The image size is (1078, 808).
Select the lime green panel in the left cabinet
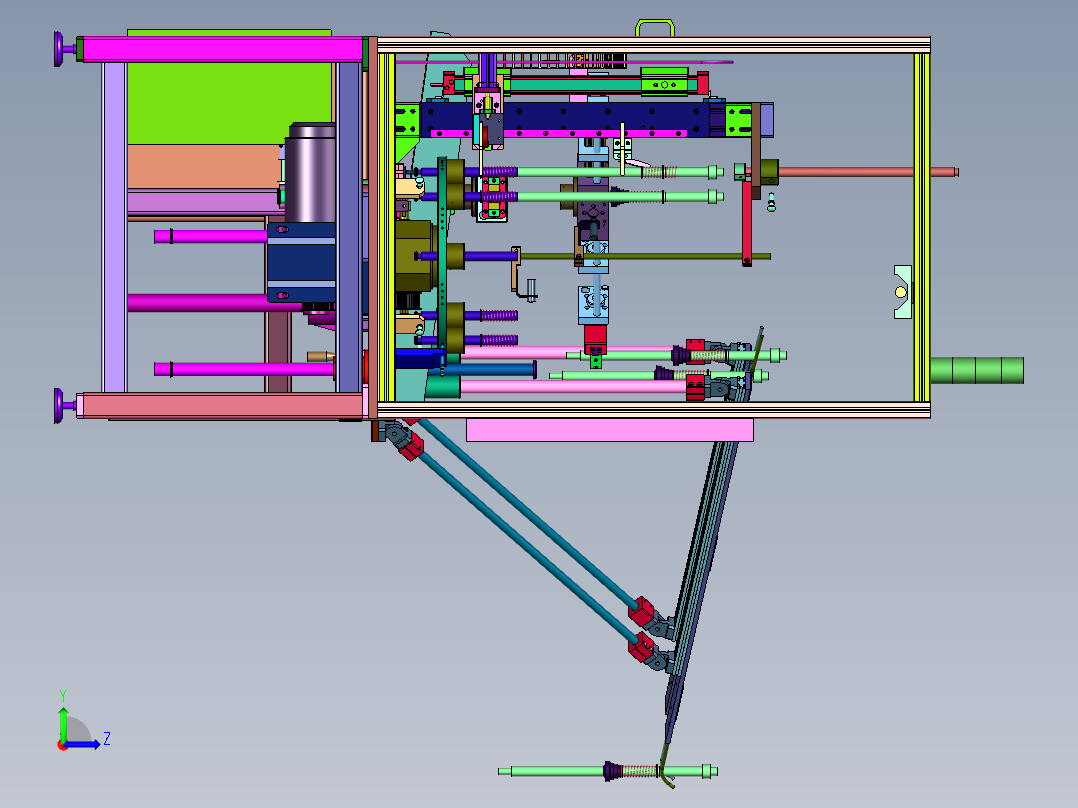[x=230, y=103]
